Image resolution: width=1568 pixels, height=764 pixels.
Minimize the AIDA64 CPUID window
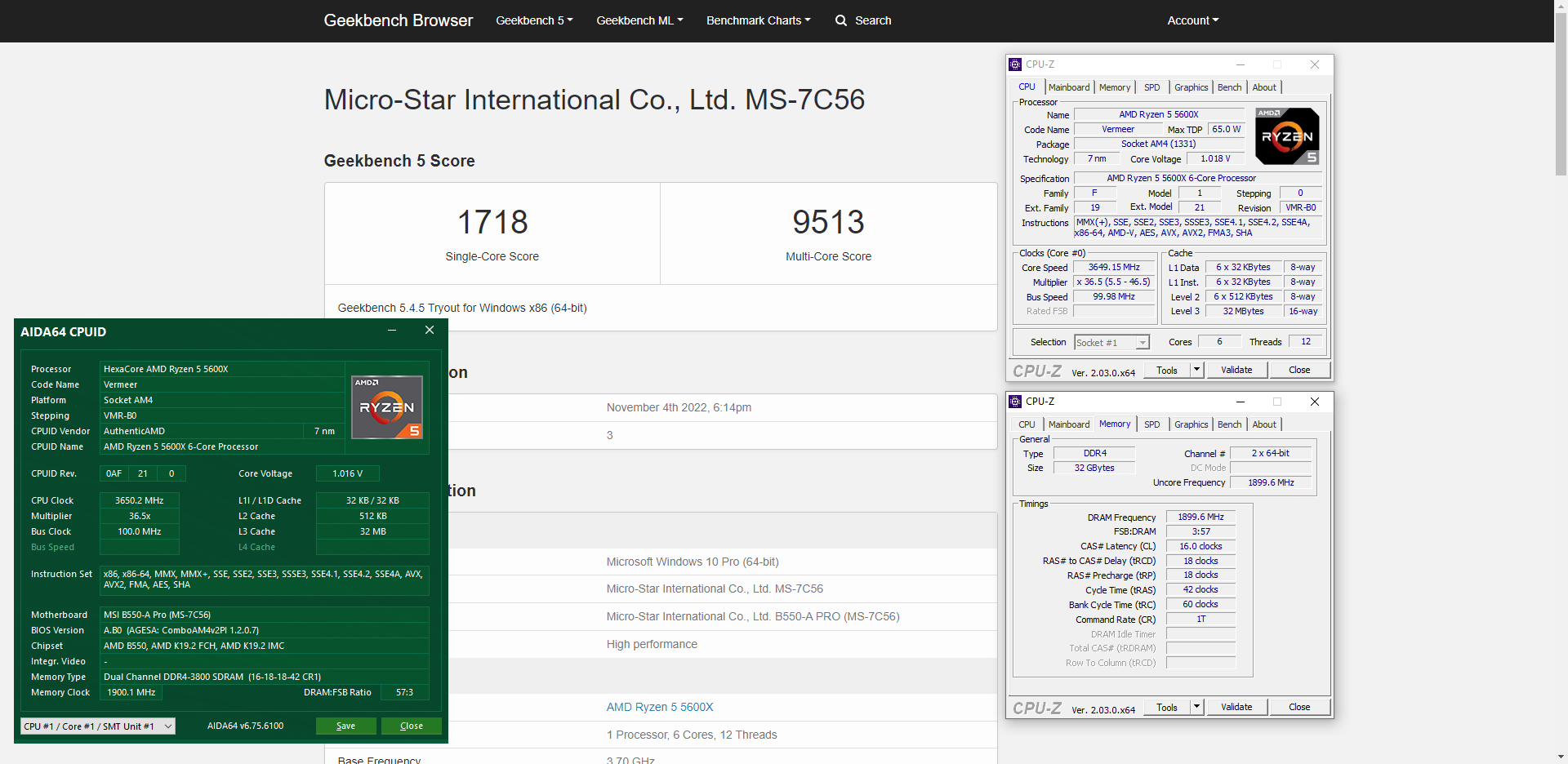pos(392,331)
